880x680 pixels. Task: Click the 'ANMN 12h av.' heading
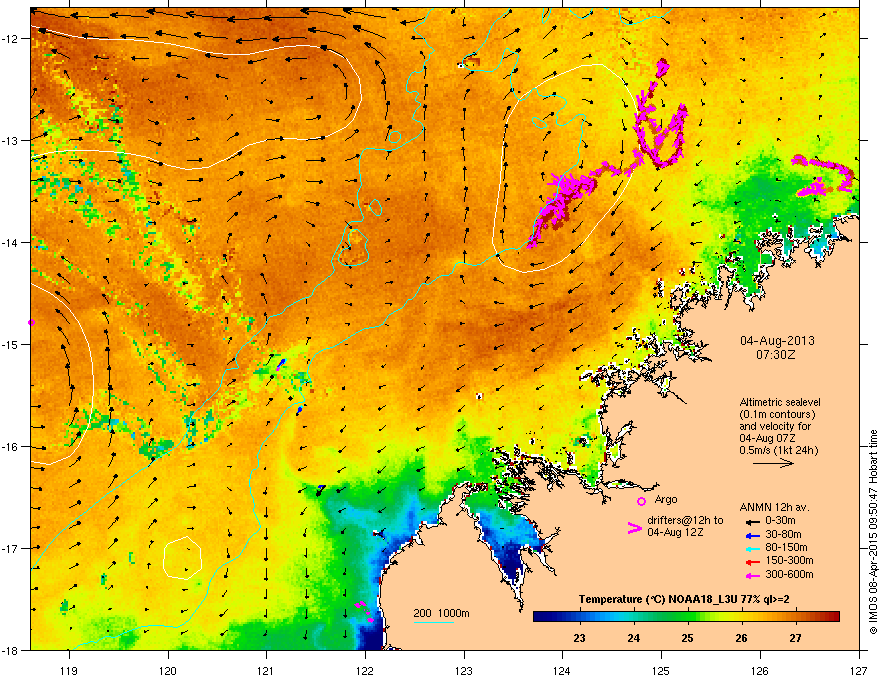coord(774,507)
